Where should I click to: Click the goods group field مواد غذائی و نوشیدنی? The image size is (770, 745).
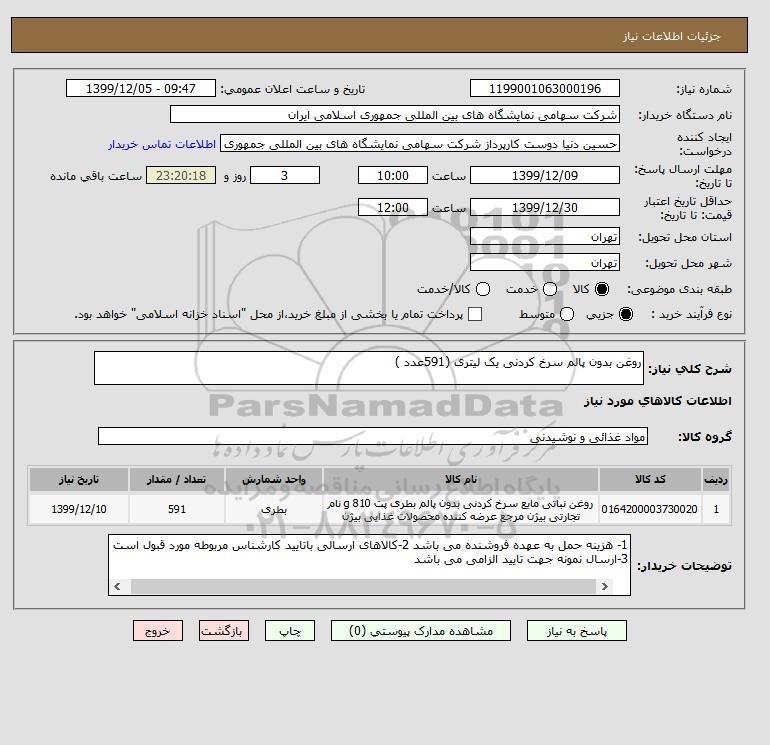pos(373,436)
